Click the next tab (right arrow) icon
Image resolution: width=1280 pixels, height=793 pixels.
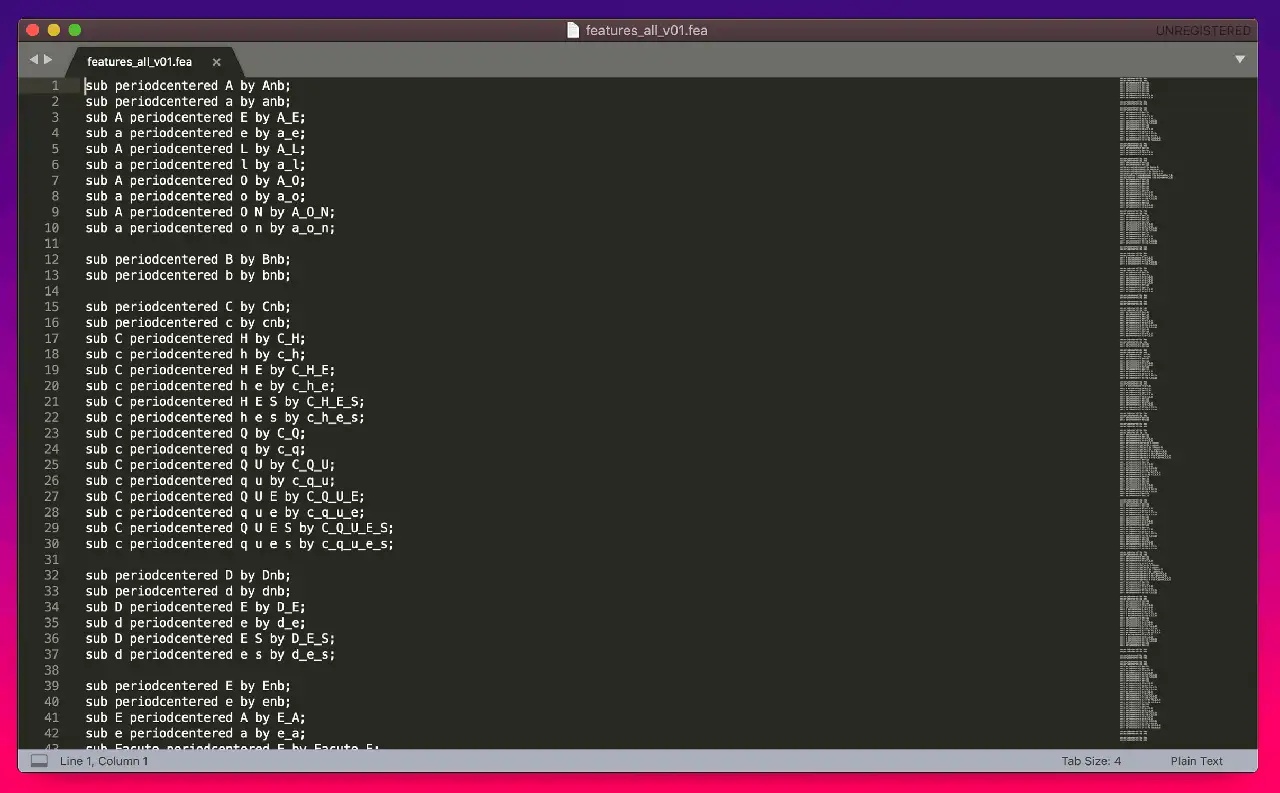pos(48,60)
